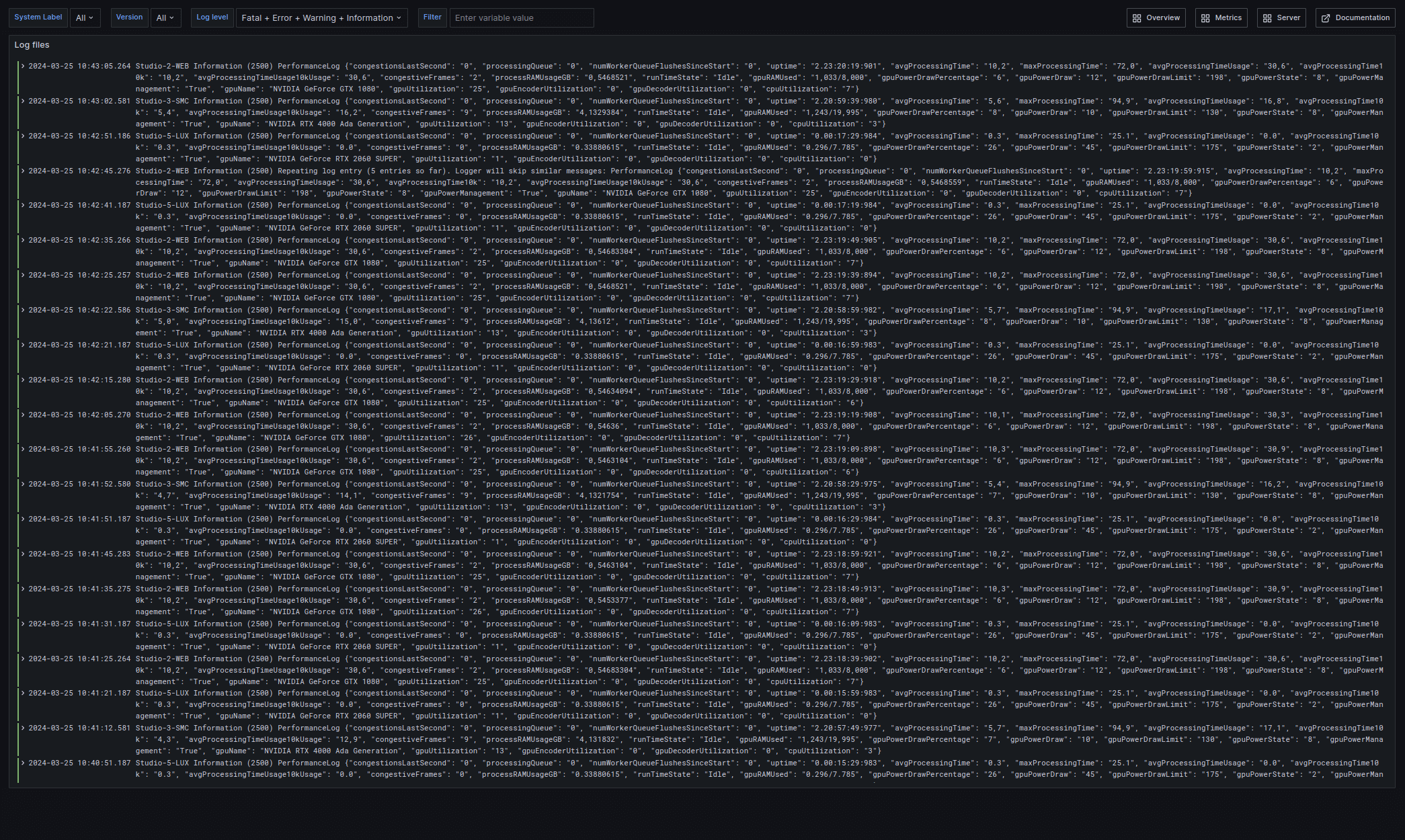Open the System Label All dropdown
This screenshot has height=840, width=1405.
pyautogui.click(x=85, y=18)
